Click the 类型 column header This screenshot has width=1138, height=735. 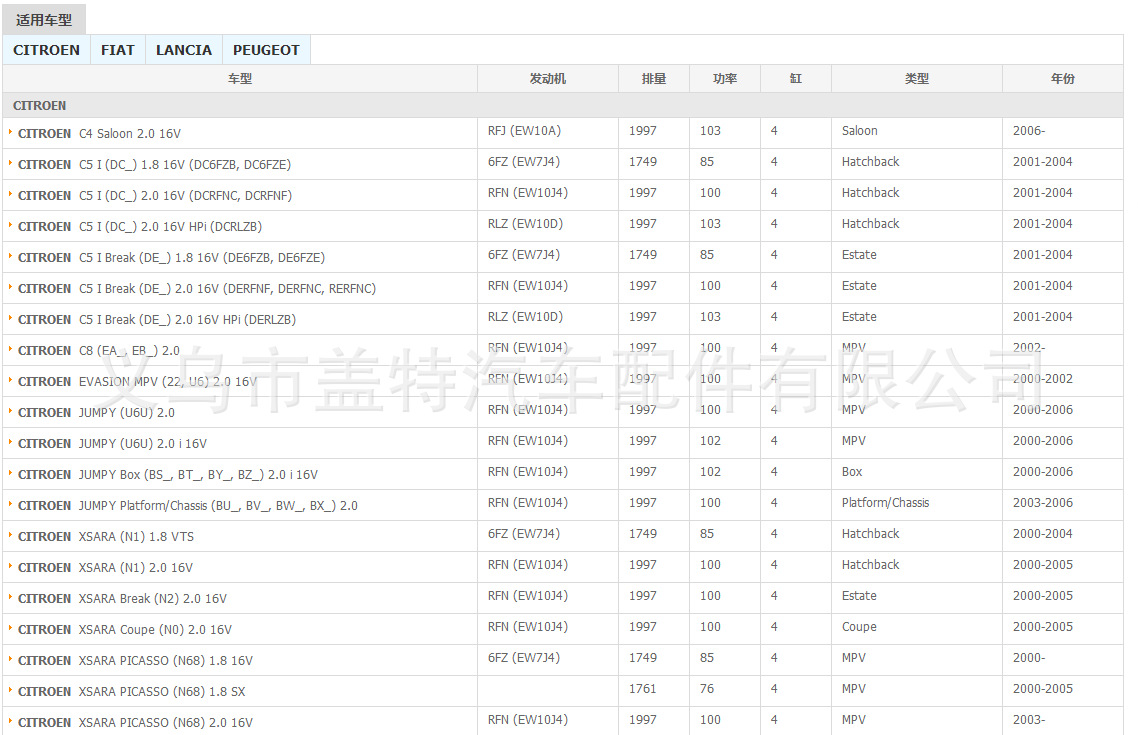click(x=917, y=78)
